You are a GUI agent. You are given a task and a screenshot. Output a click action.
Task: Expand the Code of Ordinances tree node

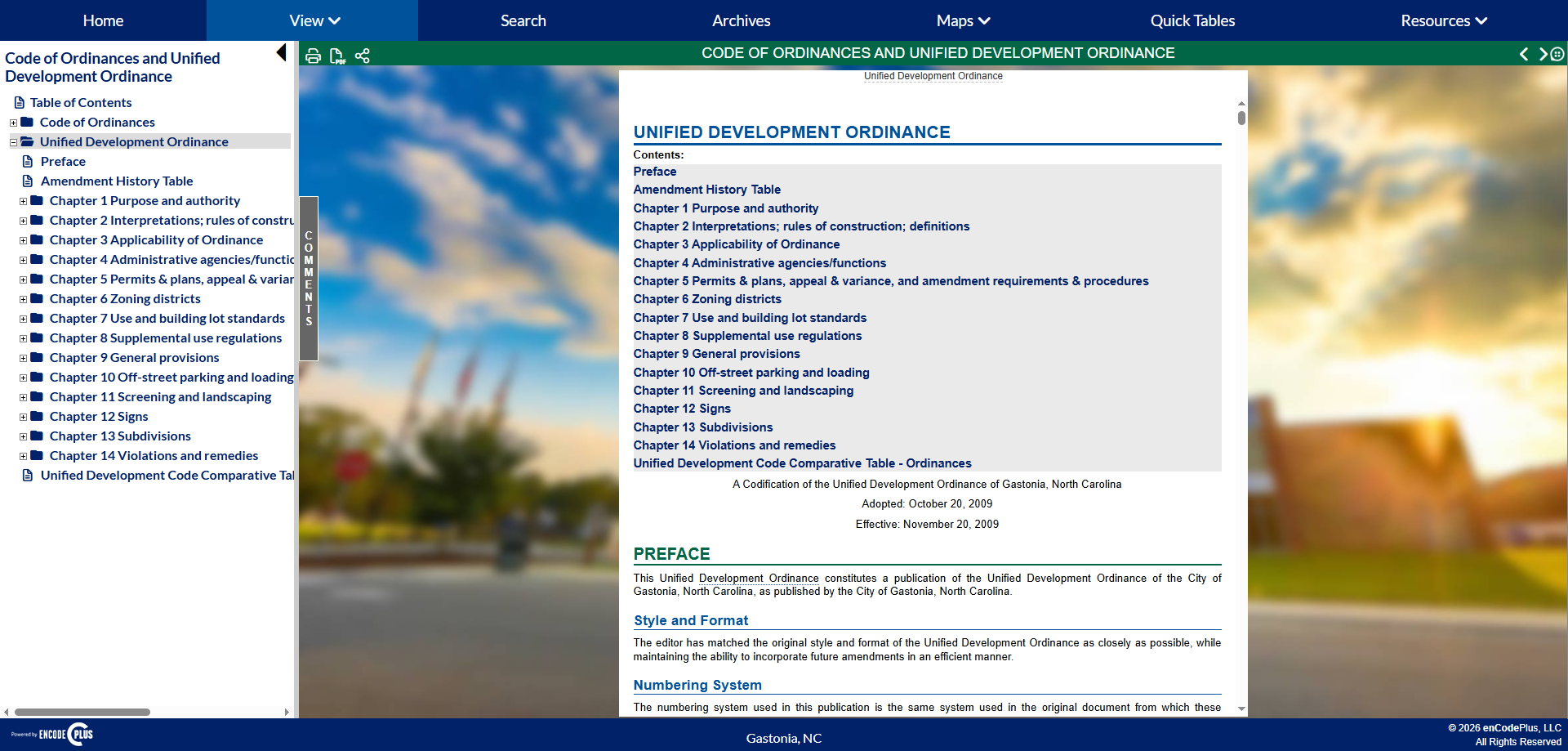(x=13, y=123)
